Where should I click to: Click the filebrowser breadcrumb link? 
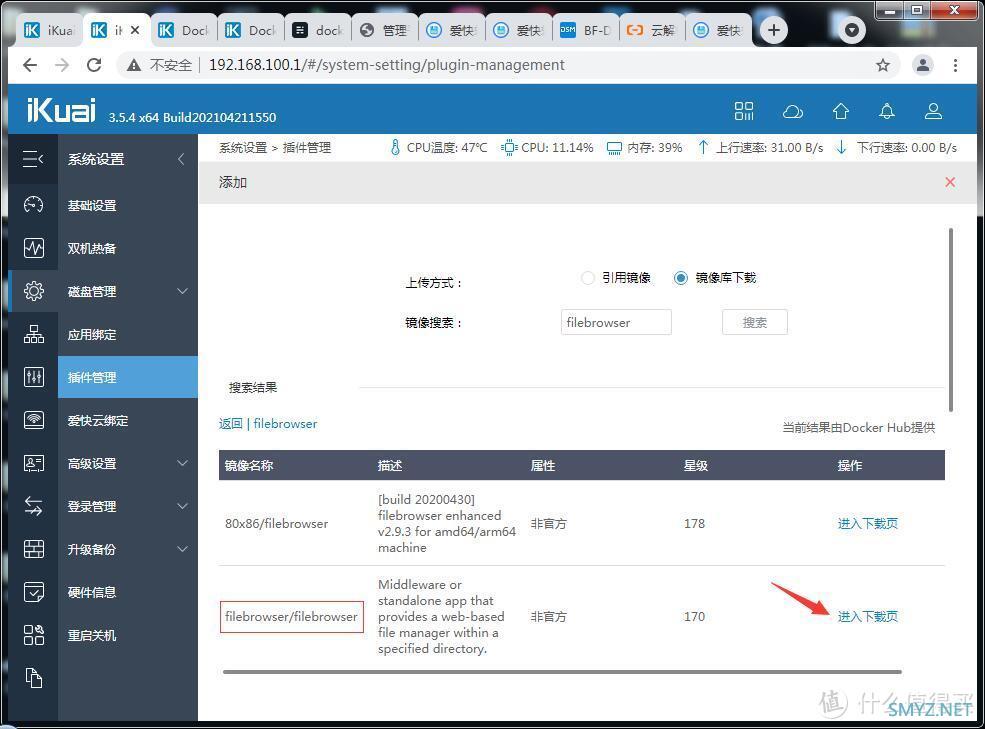(x=285, y=424)
